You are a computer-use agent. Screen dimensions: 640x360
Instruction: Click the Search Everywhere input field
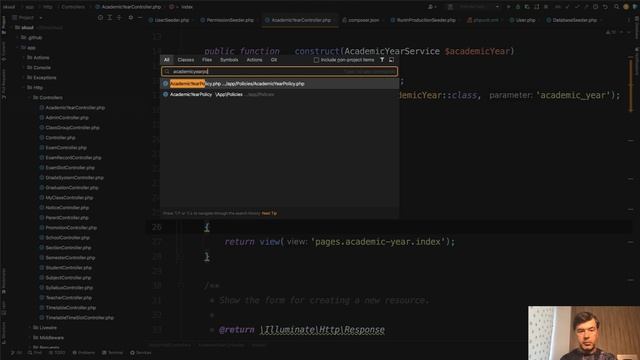[279, 71]
